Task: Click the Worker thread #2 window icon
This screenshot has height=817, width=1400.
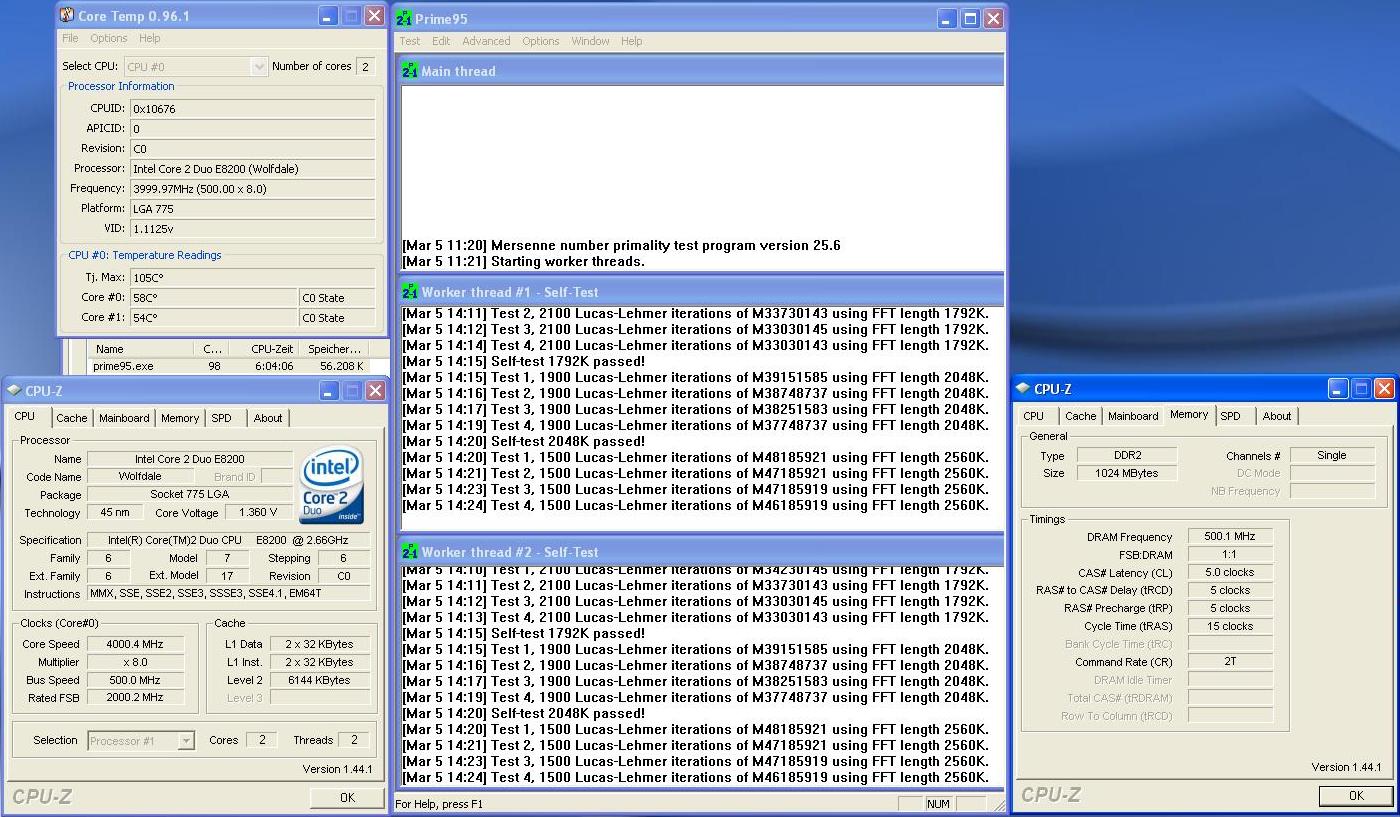Action: click(410, 552)
